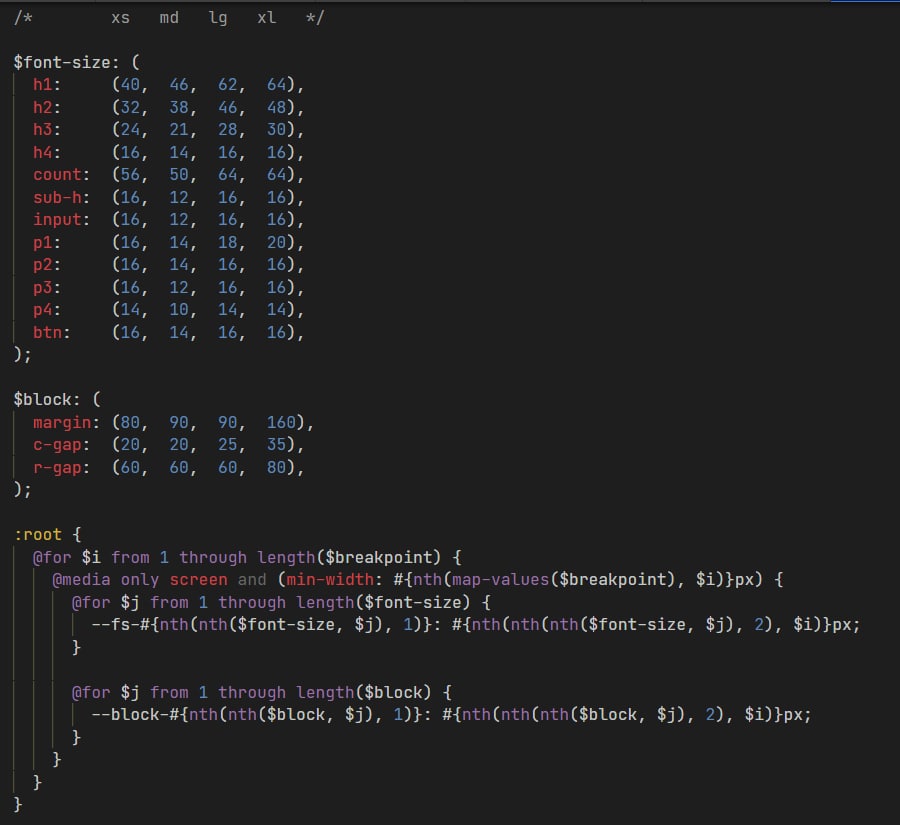Viewport: 900px width, 825px height.
Task: Click the $block variable declaration
Action: 42,399
